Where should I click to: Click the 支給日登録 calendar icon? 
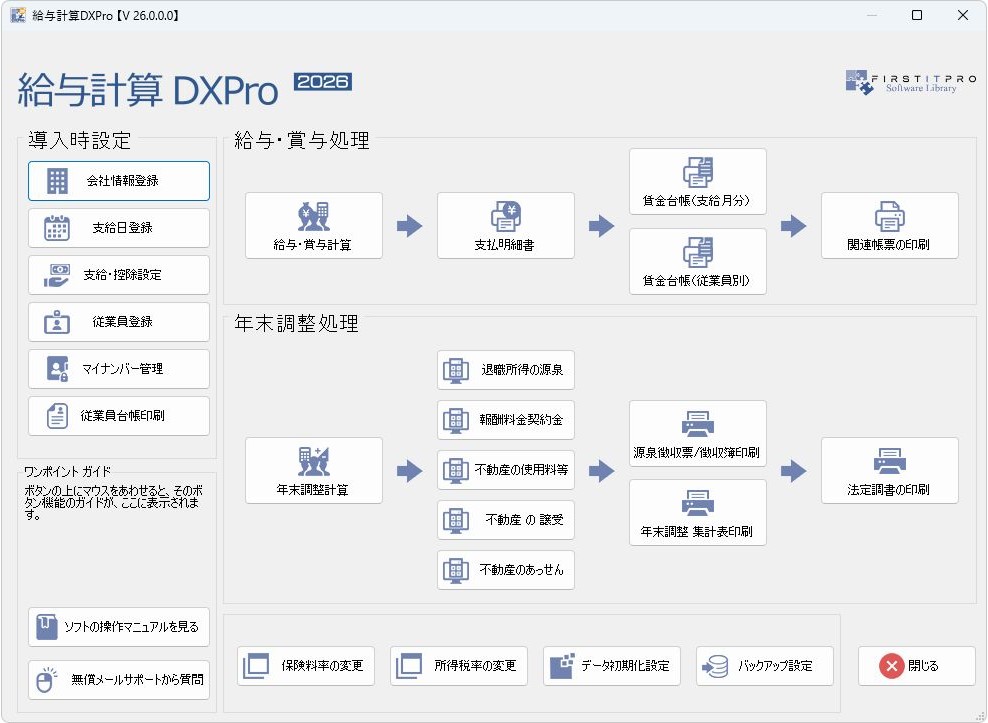(58, 228)
